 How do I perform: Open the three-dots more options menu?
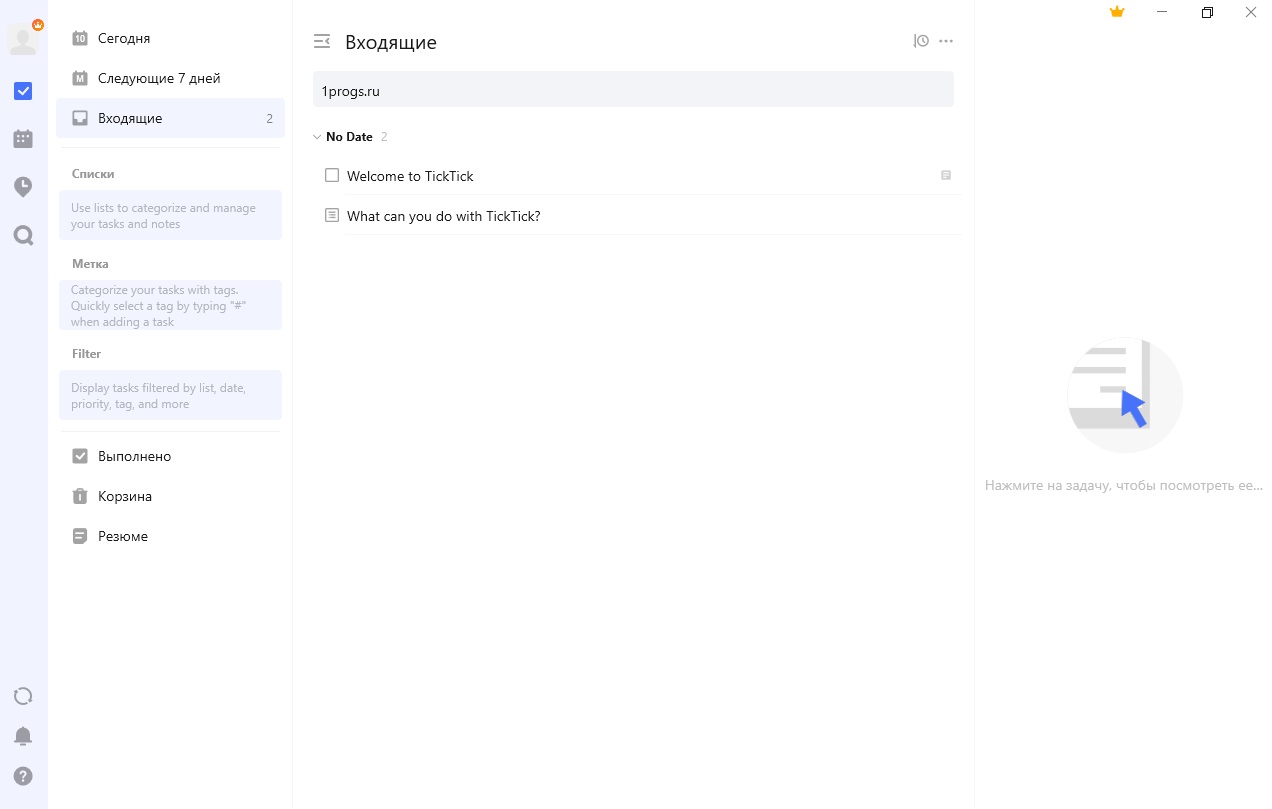pyautogui.click(x=946, y=41)
